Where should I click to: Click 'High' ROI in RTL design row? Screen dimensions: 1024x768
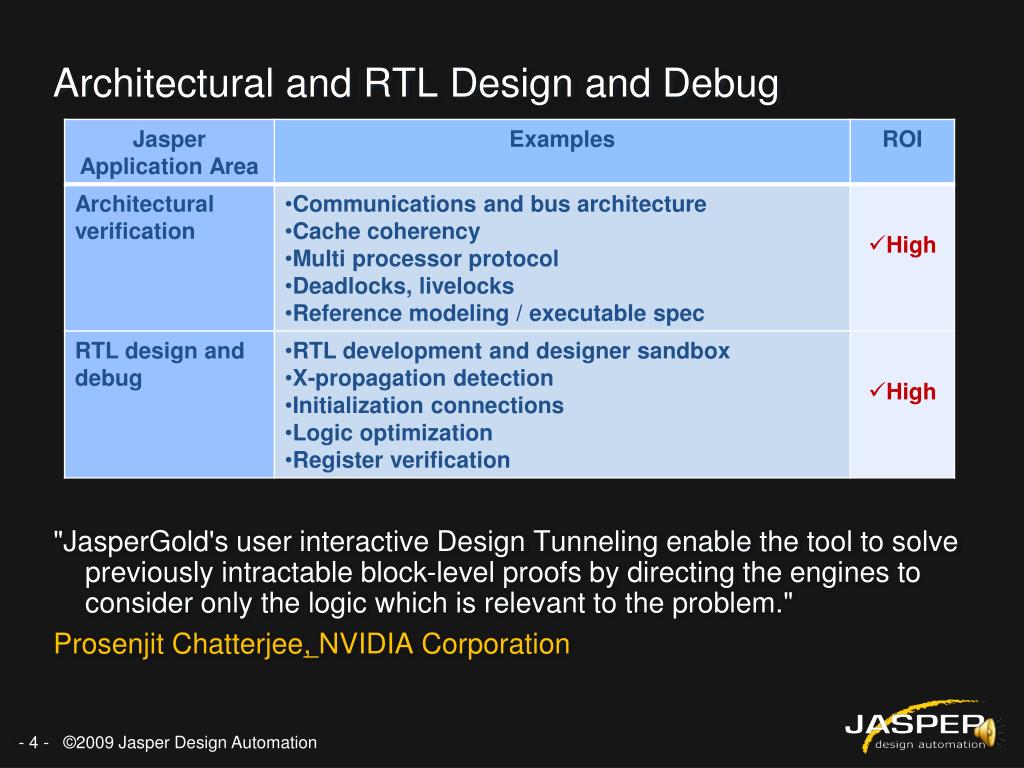903,392
